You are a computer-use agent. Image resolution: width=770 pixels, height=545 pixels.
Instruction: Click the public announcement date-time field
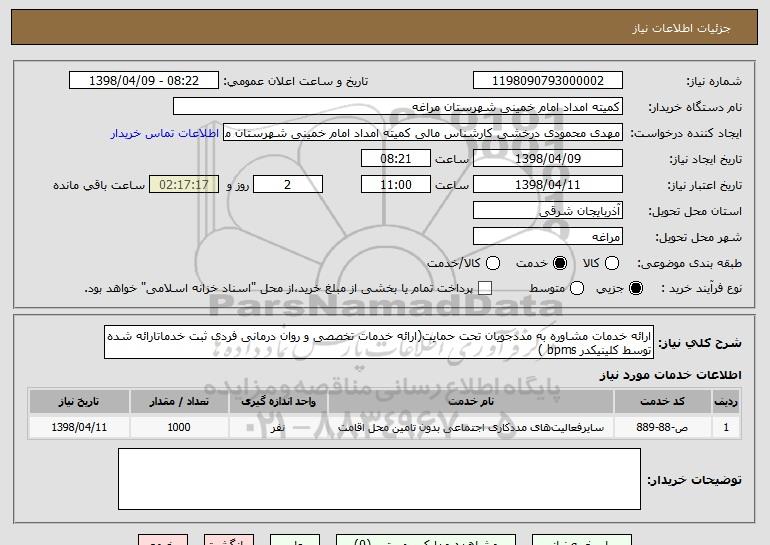144,81
